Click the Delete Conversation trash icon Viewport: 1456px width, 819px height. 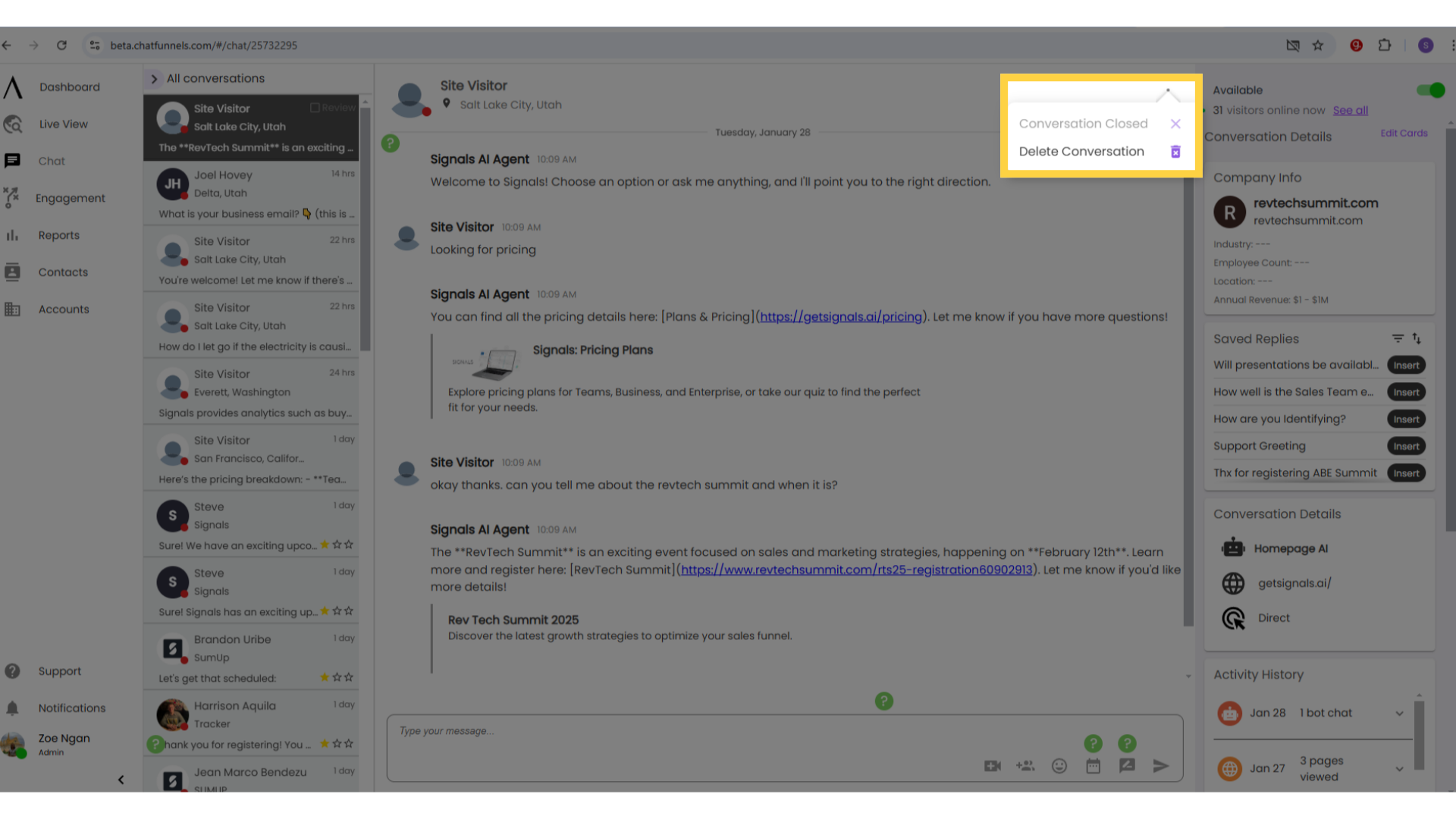click(x=1175, y=152)
